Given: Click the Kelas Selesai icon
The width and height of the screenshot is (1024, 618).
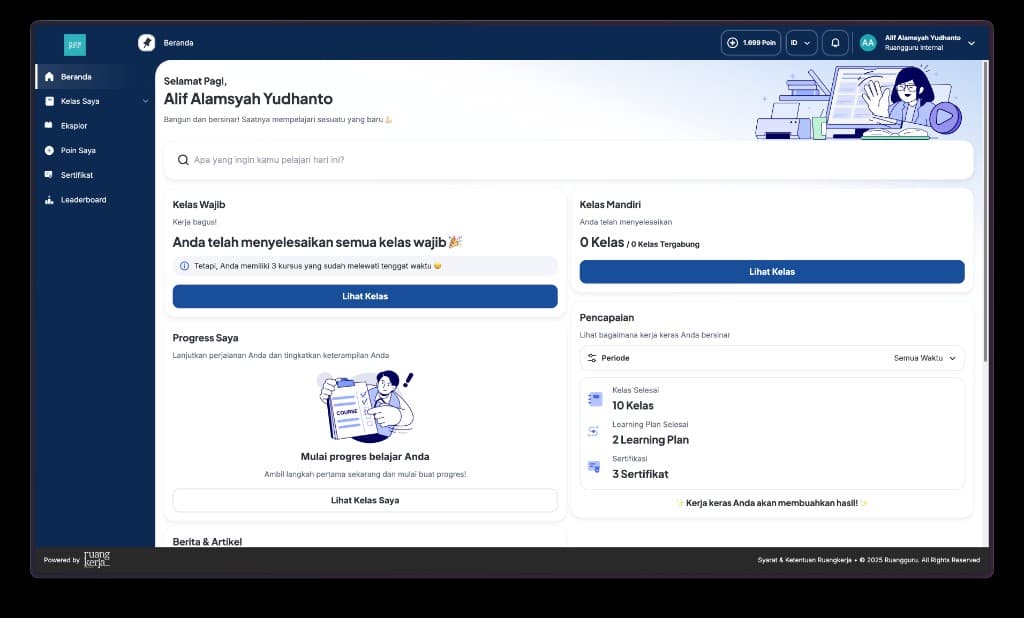Looking at the screenshot, I should pyautogui.click(x=594, y=398).
